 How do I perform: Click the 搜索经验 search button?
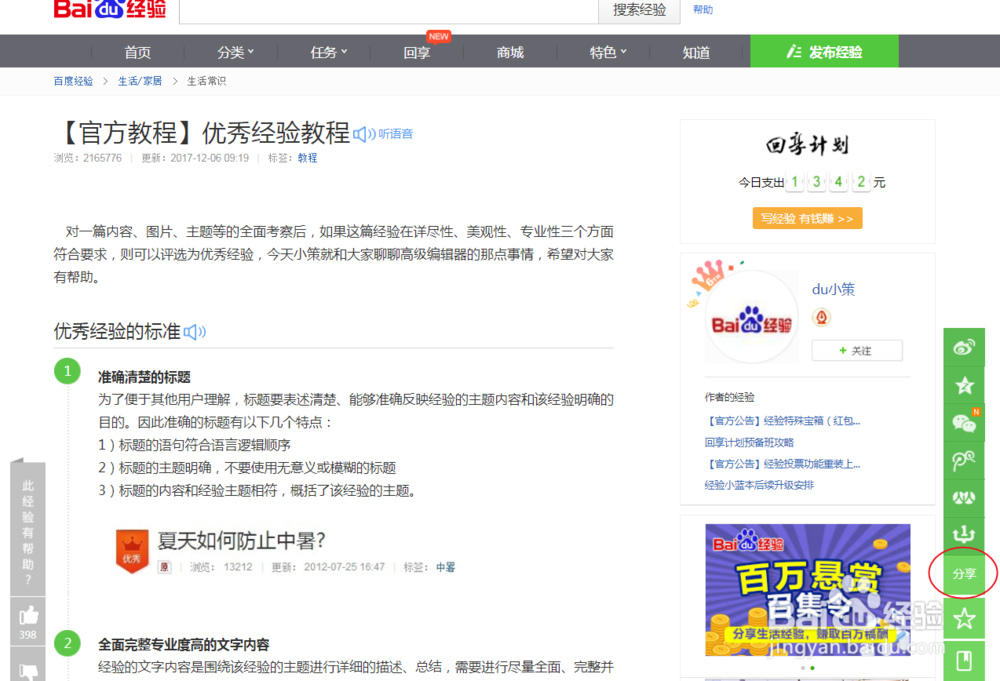pyautogui.click(x=639, y=10)
